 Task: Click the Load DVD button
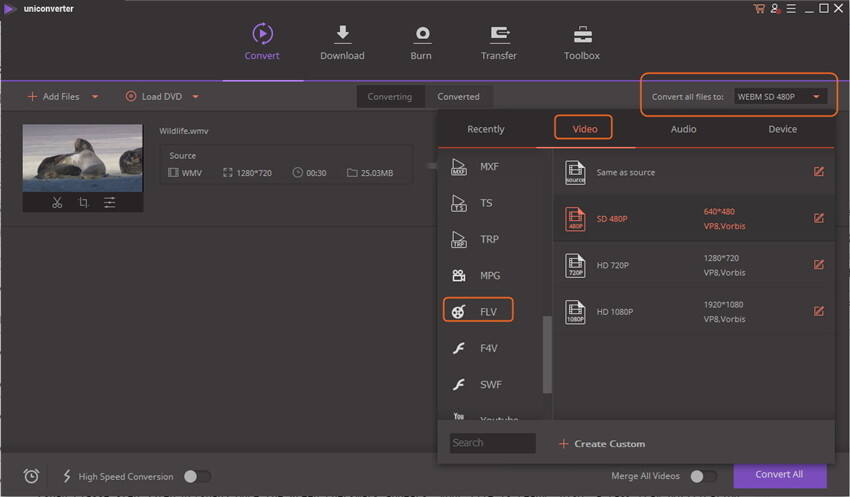(154, 96)
